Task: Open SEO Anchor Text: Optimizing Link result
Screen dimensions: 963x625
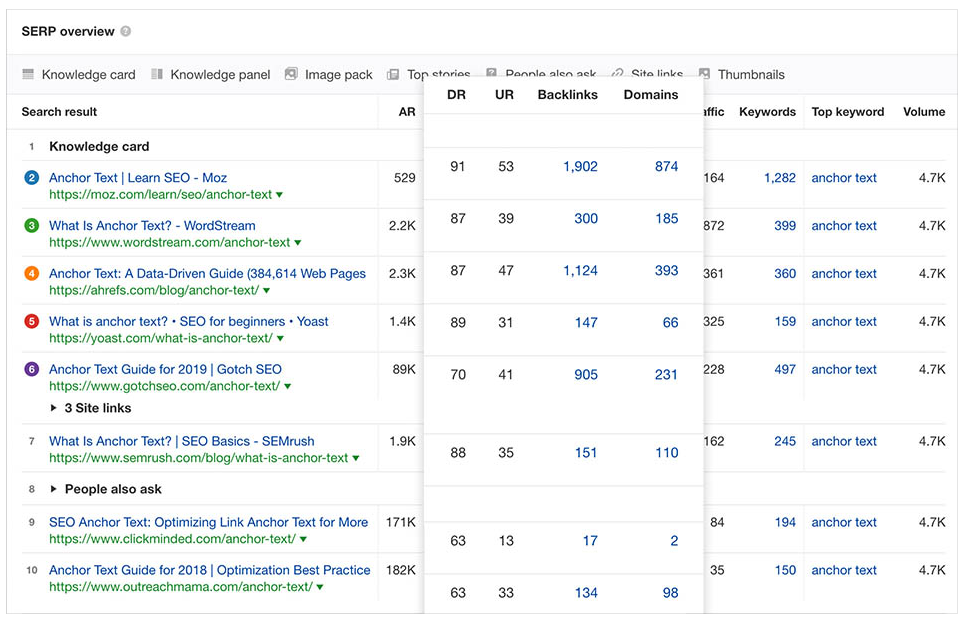Action: click(209, 522)
